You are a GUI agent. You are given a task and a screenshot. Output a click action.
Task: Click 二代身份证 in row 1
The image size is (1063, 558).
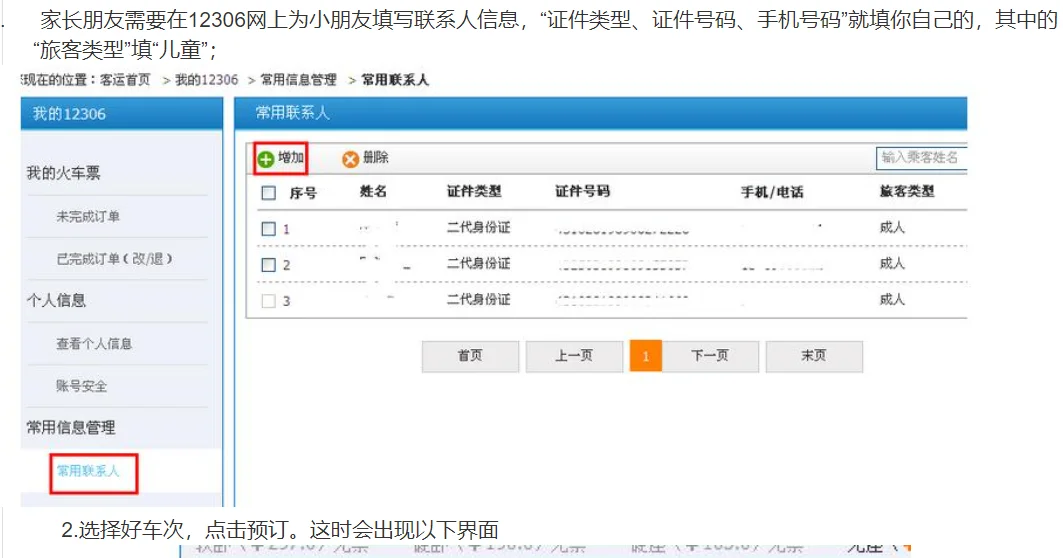point(479,228)
